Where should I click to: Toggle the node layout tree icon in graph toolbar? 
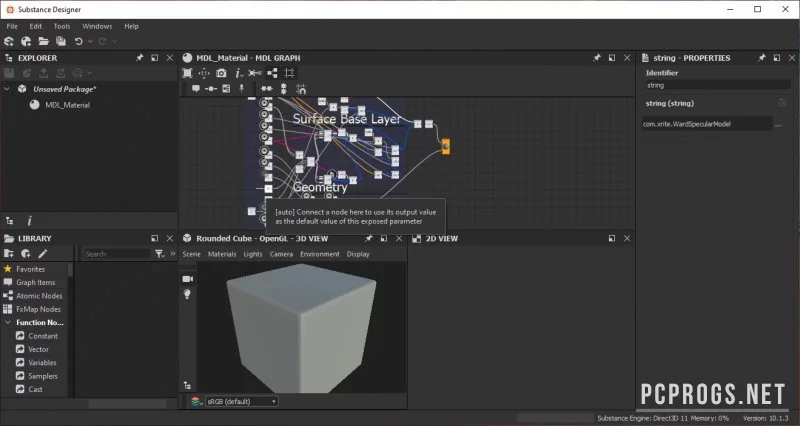click(272, 73)
